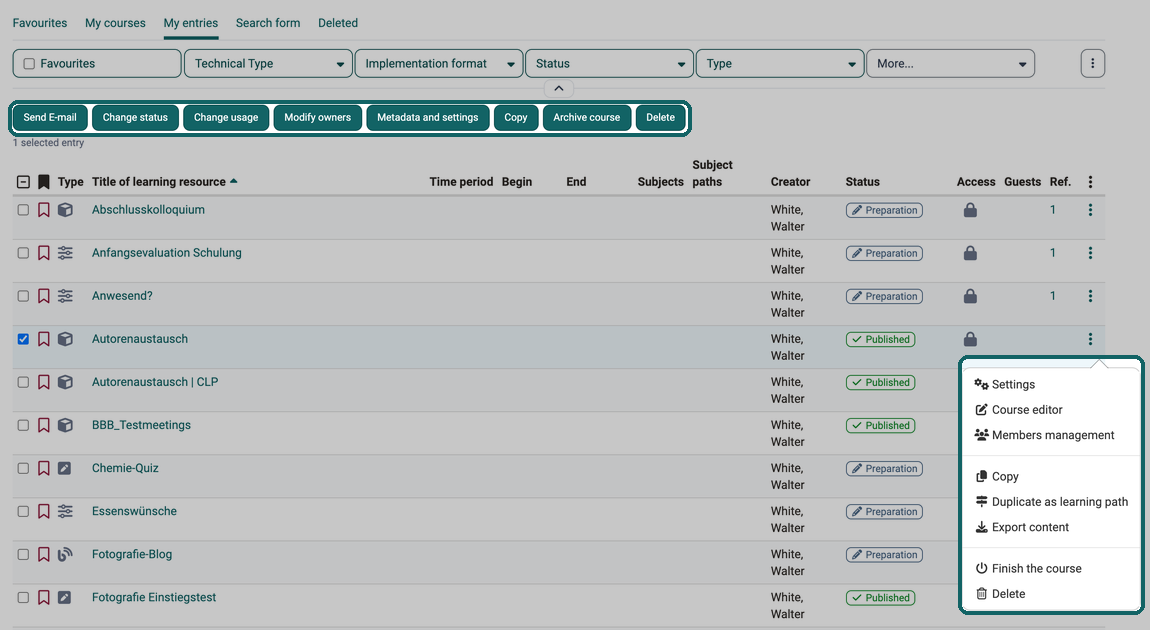Click course type icon of Autorenaustausch | CLP
Viewport: 1150px width, 630px height.
[65, 382]
